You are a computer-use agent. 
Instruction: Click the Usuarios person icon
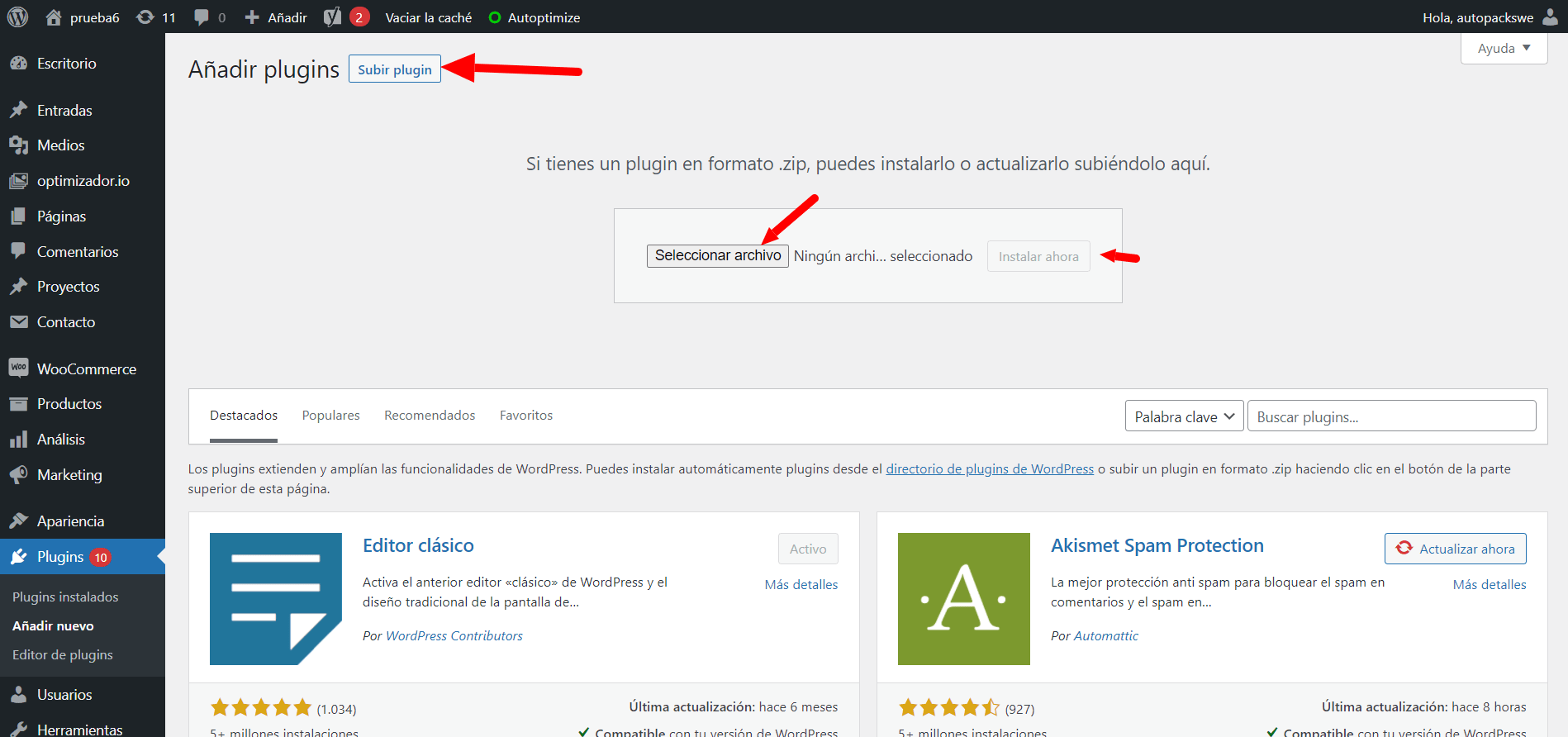(x=18, y=695)
